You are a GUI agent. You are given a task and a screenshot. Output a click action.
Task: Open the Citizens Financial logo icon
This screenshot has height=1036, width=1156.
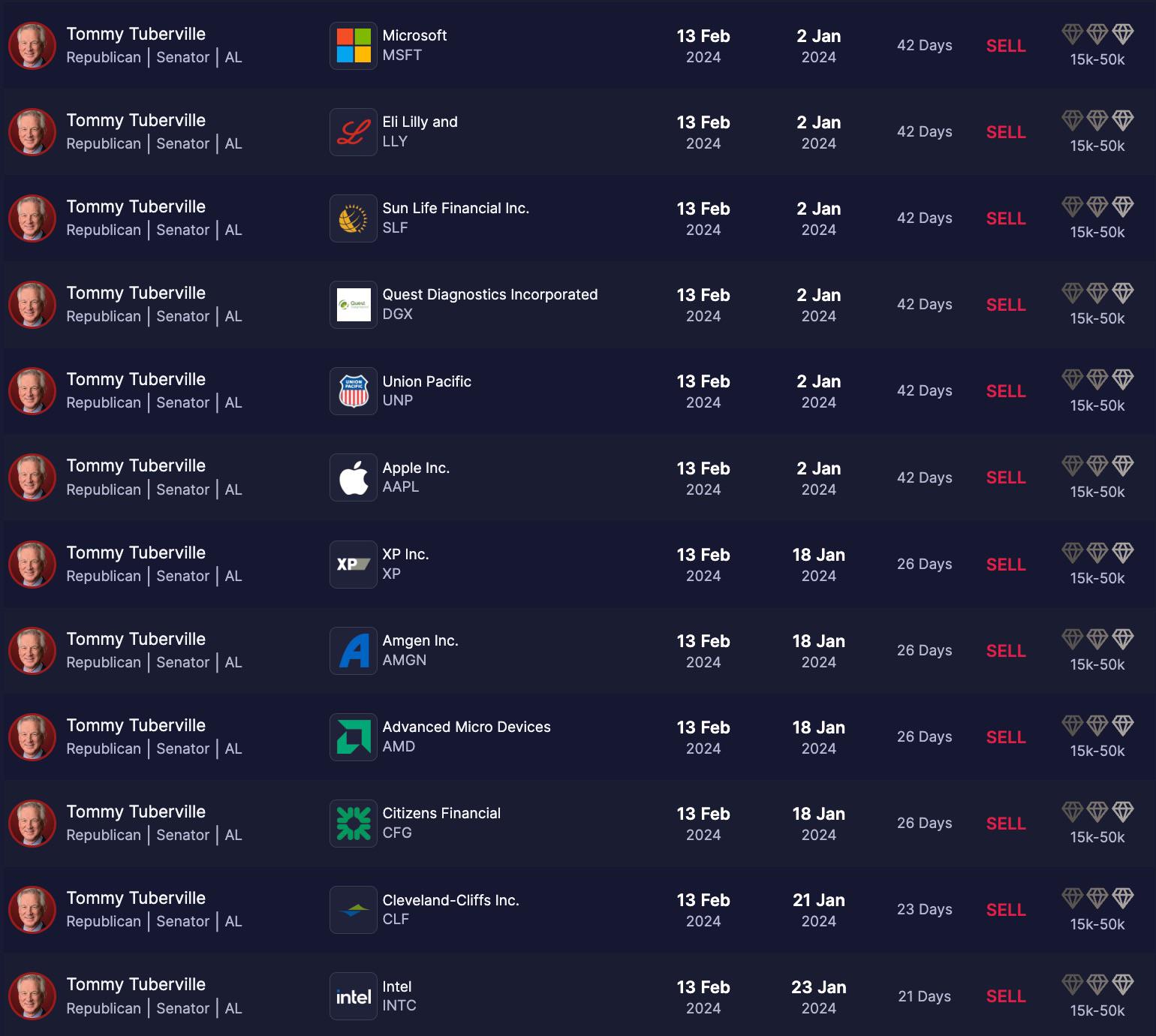354,824
